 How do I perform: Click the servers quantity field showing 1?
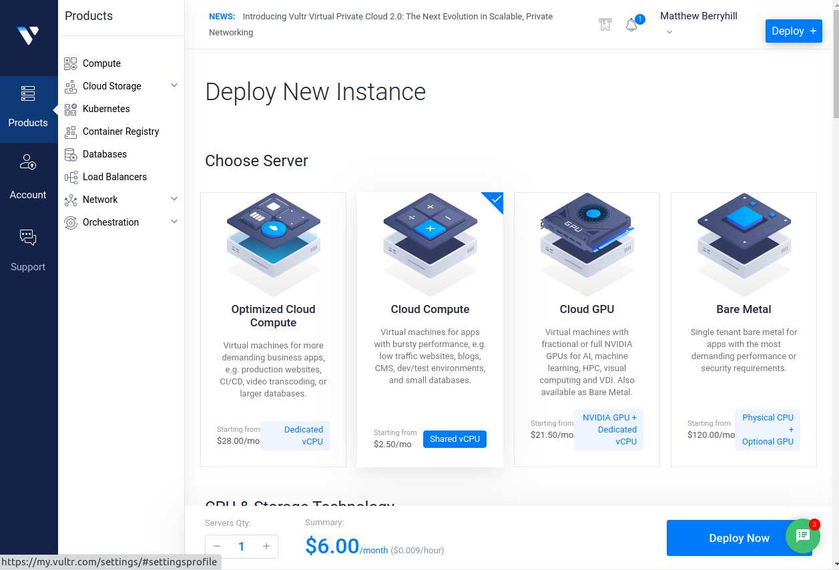tap(241, 546)
